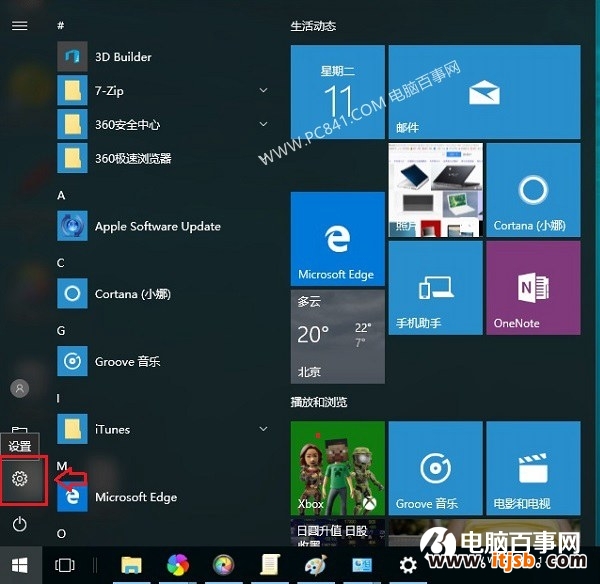The height and width of the screenshot is (584, 600).
Task: Click the Windows Start button on taskbar
Action: pyautogui.click(x=19, y=565)
